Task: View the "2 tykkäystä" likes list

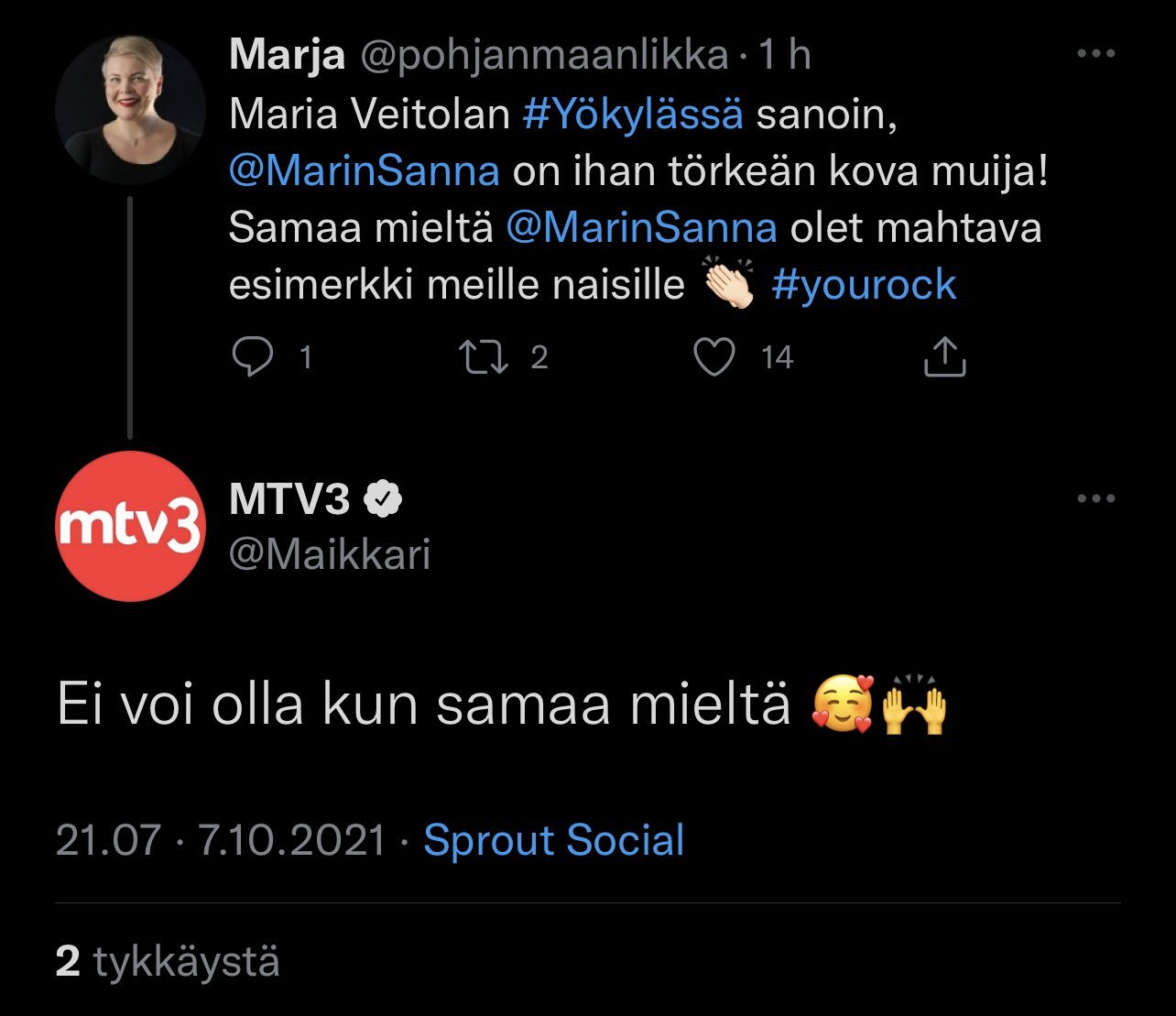Action: pyautogui.click(x=168, y=962)
